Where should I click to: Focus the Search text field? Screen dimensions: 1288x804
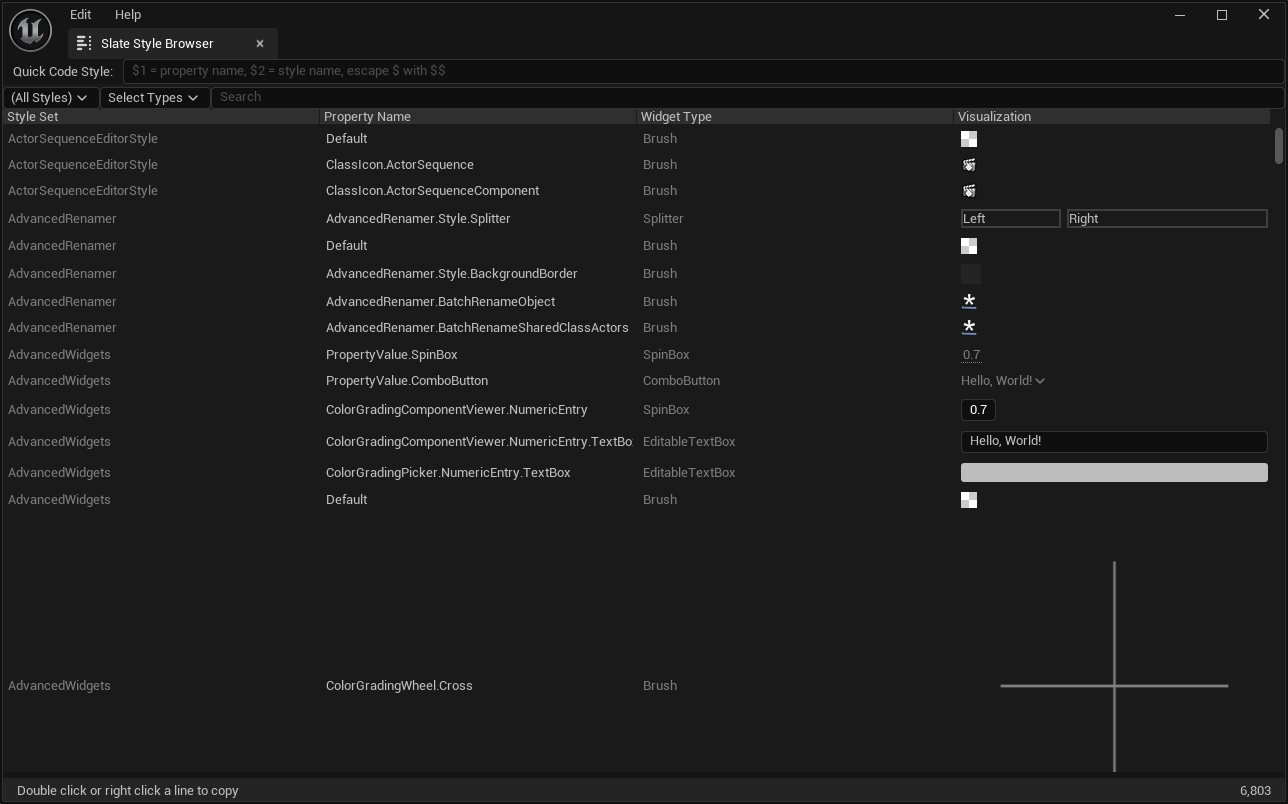point(746,97)
